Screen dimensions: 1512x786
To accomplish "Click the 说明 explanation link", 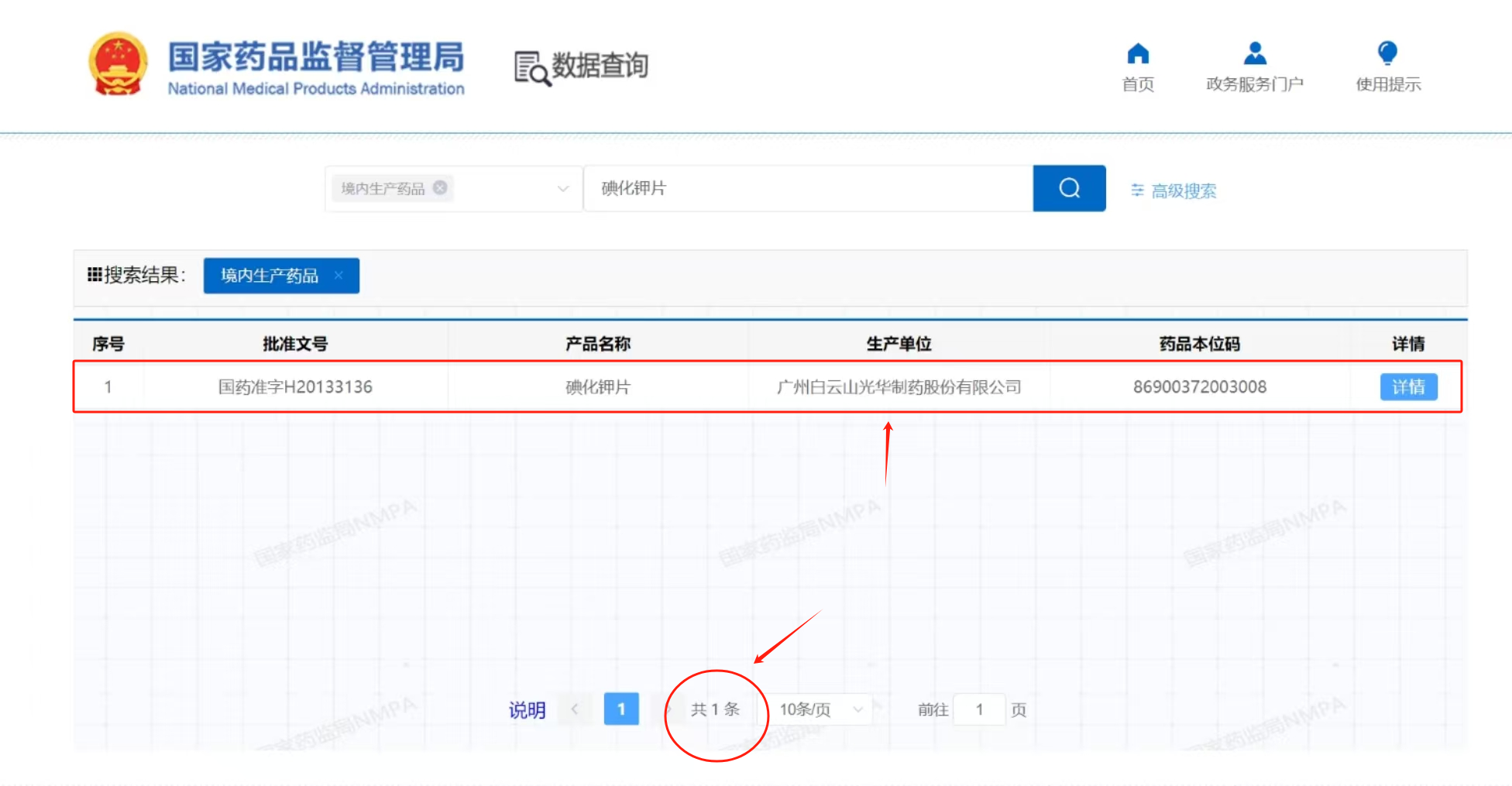I will 527,710.
